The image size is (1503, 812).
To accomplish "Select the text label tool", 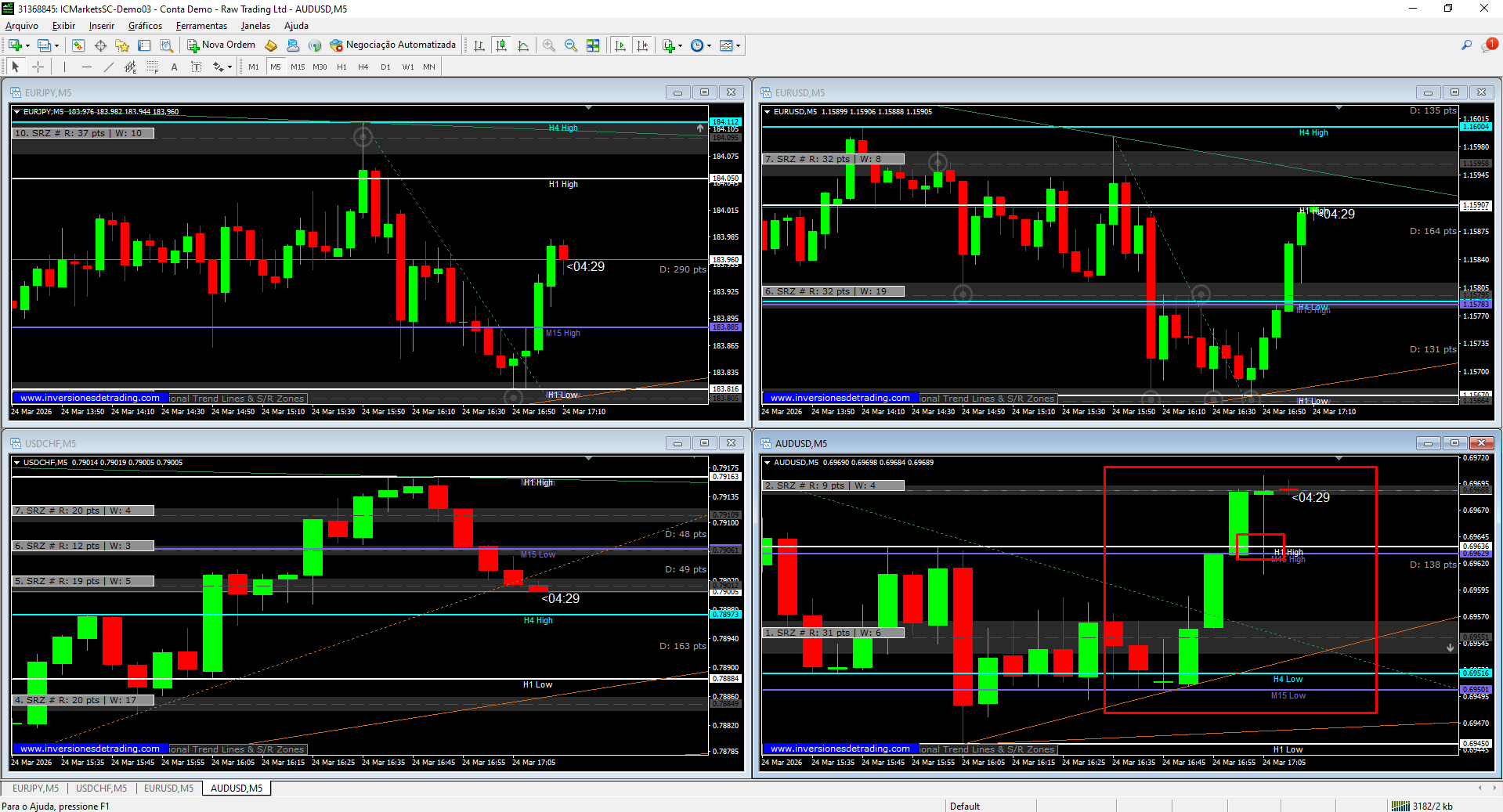I will coord(174,67).
